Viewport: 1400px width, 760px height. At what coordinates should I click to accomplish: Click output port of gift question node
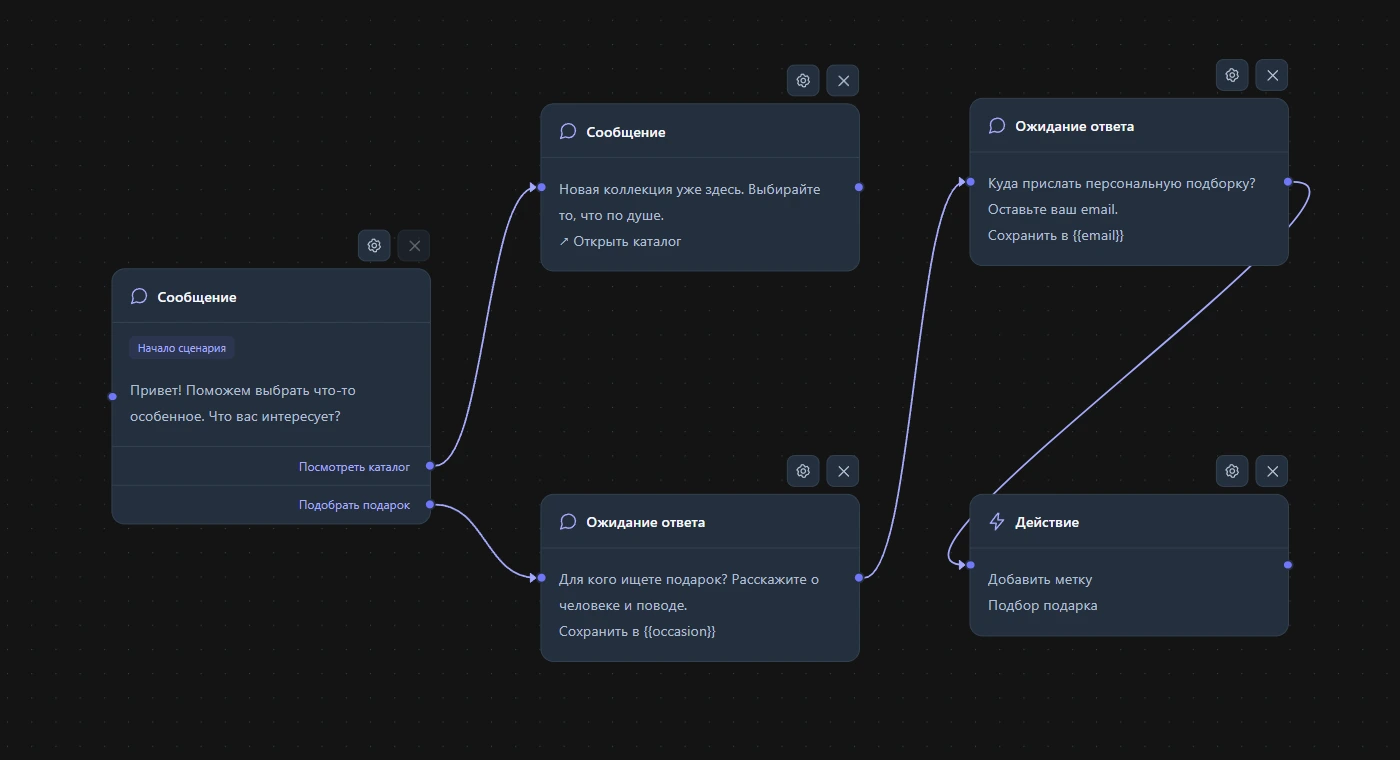click(x=859, y=577)
